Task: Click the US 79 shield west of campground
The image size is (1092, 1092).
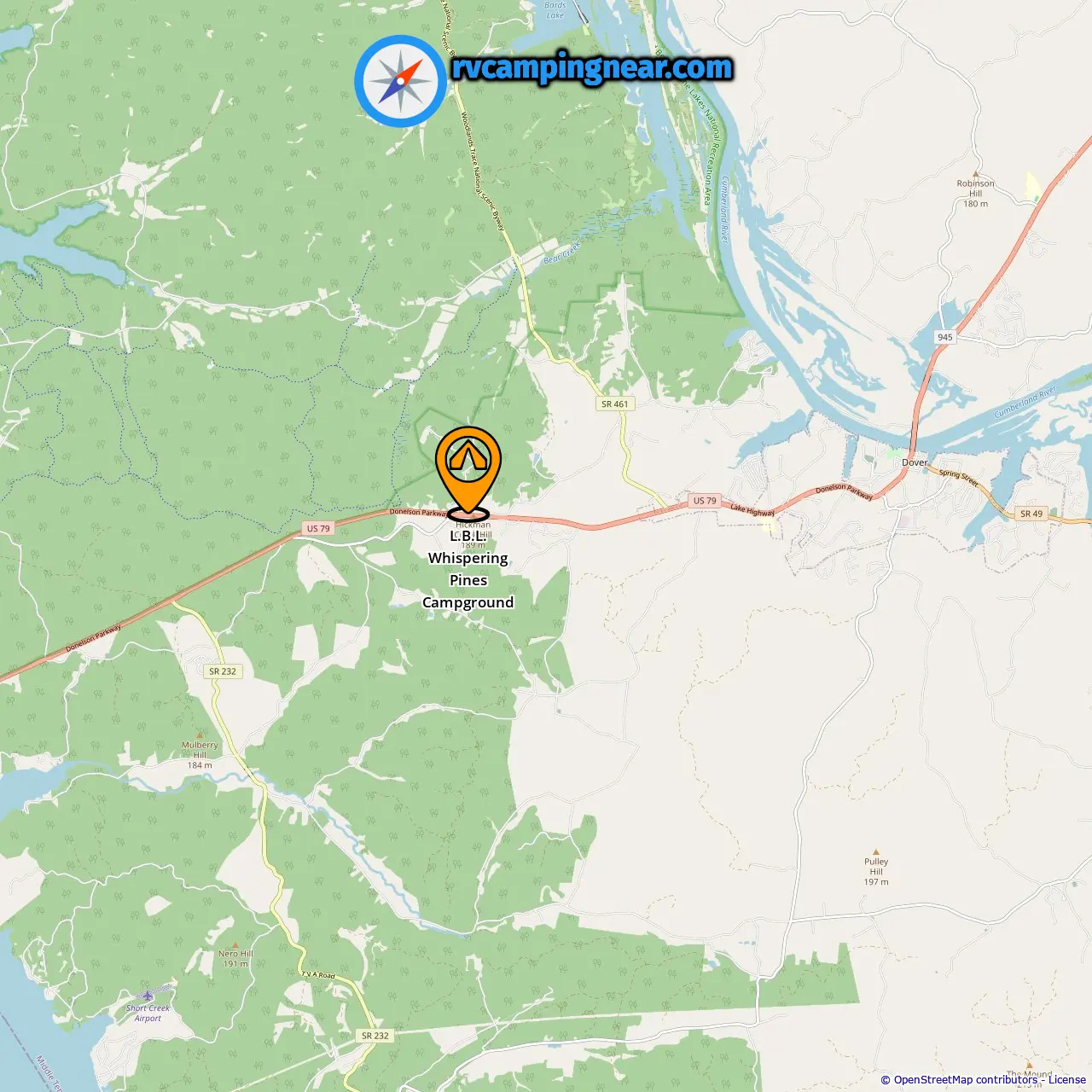Action: point(318,529)
